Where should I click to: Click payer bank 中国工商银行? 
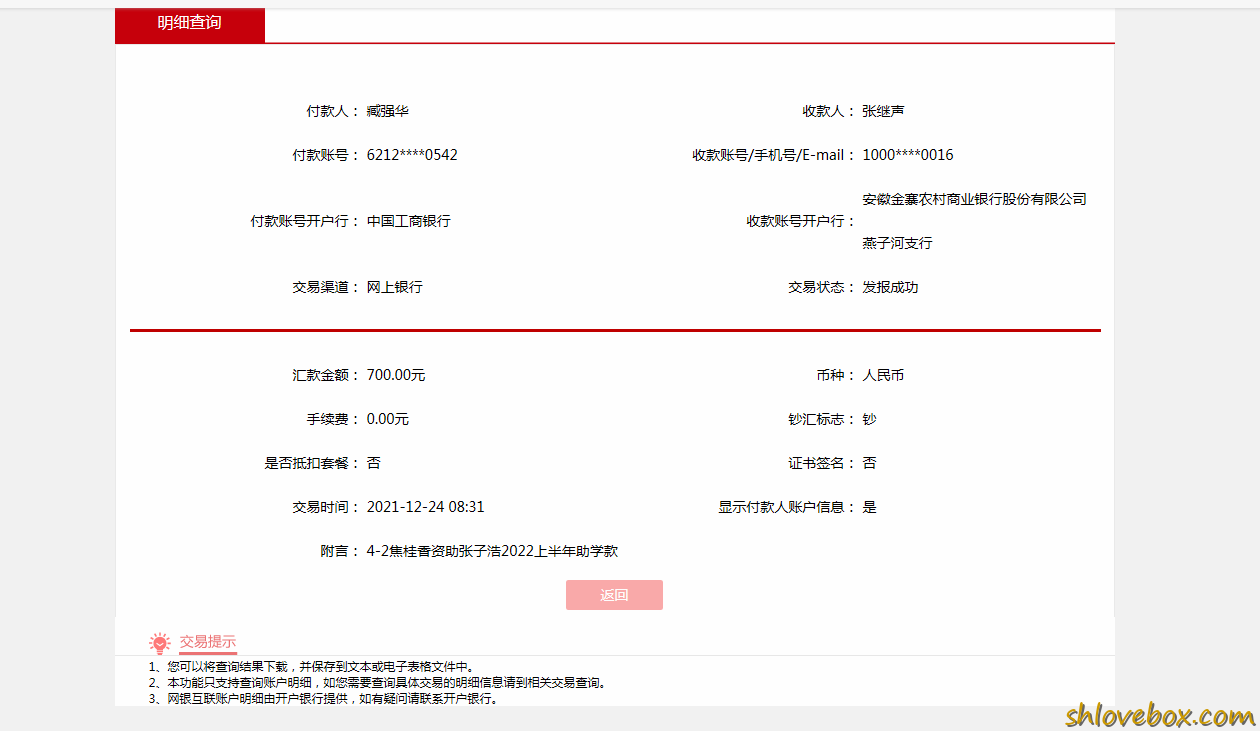coord(409,221)
